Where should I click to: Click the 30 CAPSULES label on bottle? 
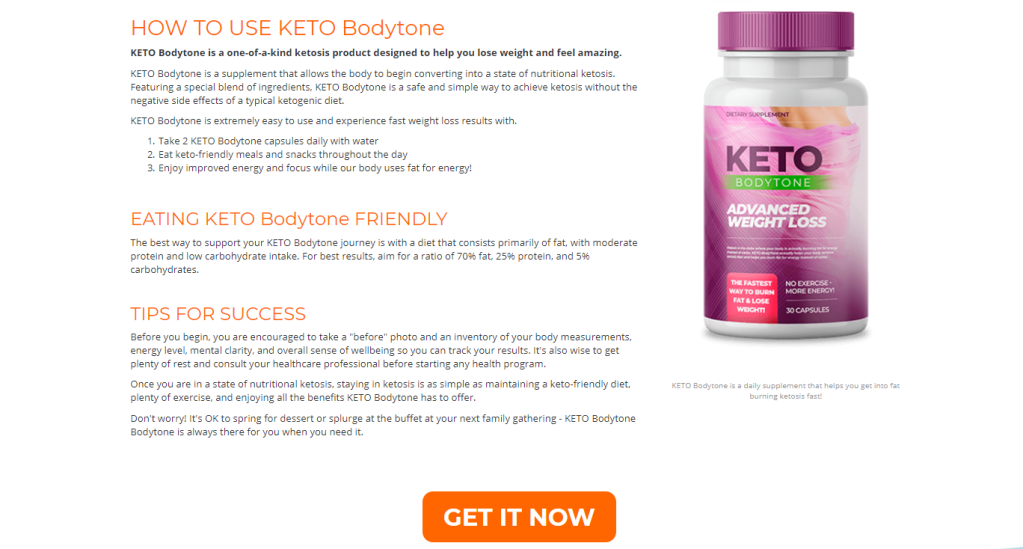pos(808,310)
